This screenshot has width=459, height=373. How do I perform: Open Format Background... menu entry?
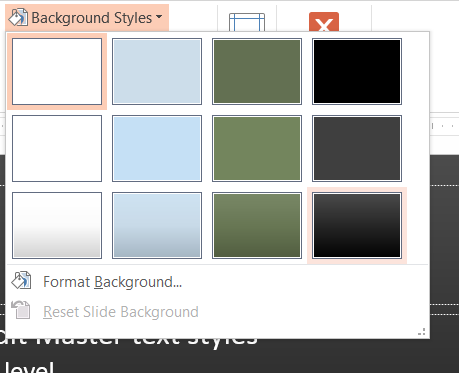[217, 282]
